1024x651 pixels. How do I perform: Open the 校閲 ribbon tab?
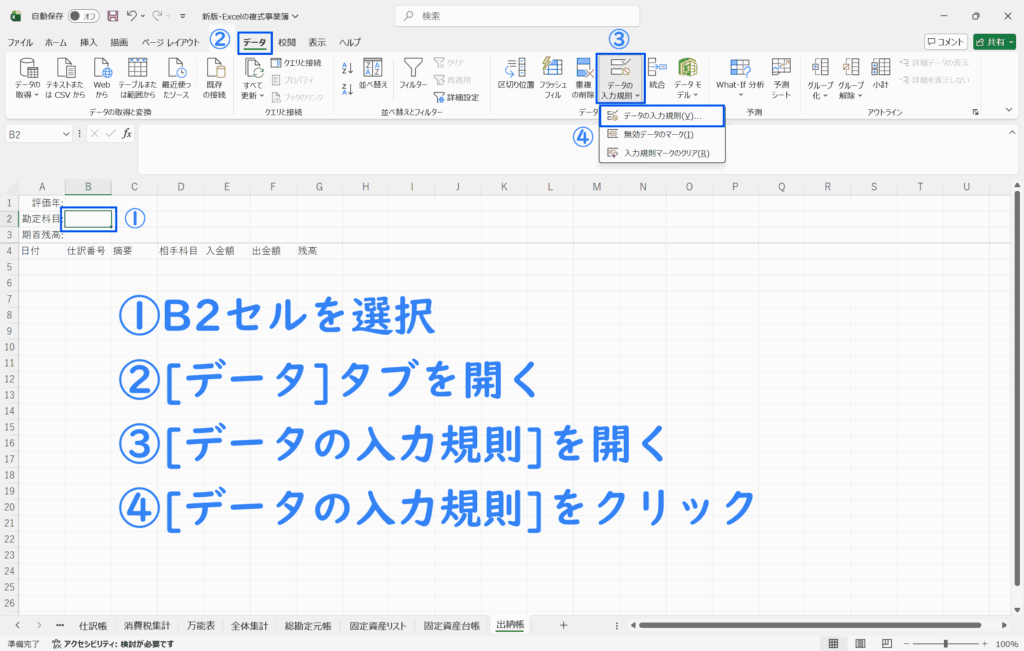287,42
